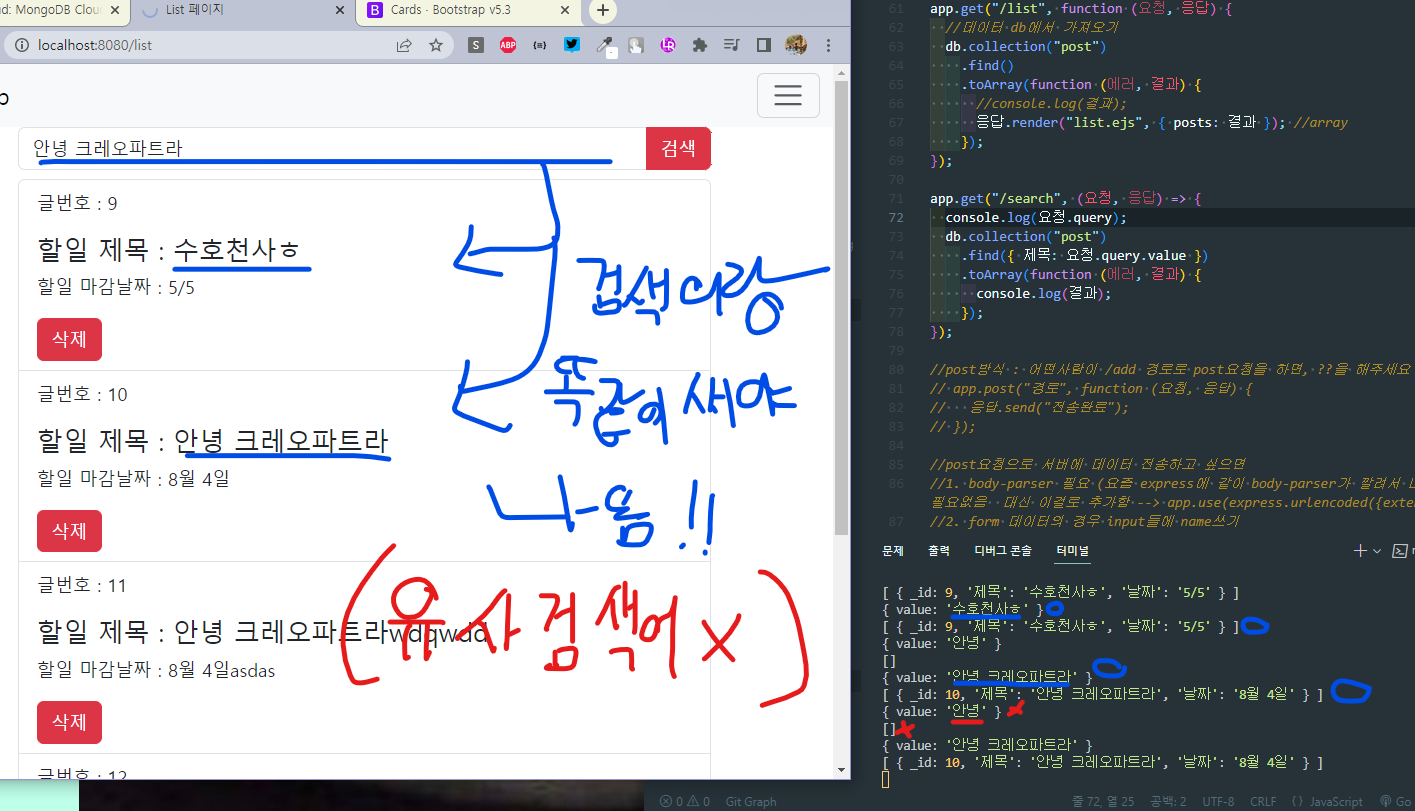Delete post 9 with its 삭제 button
The image size is (1415, 811).
69,339
